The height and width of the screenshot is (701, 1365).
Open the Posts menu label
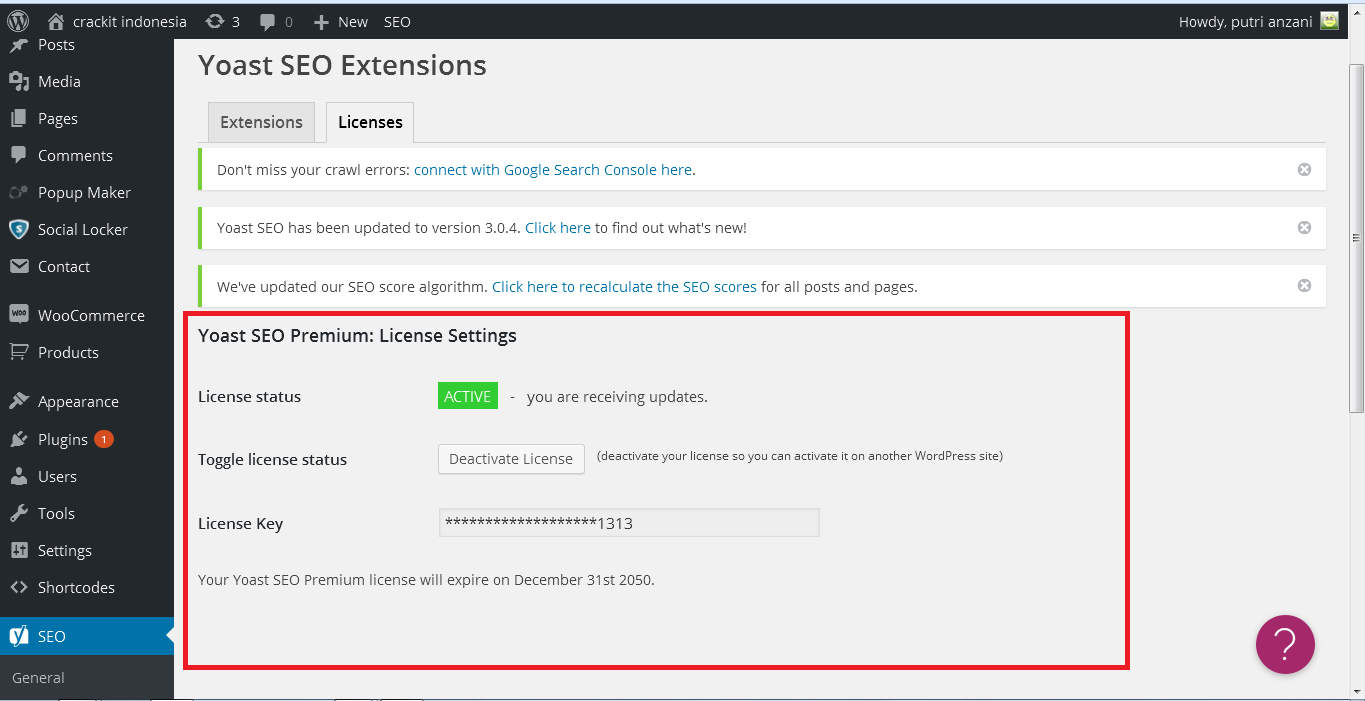coord(56,45)
